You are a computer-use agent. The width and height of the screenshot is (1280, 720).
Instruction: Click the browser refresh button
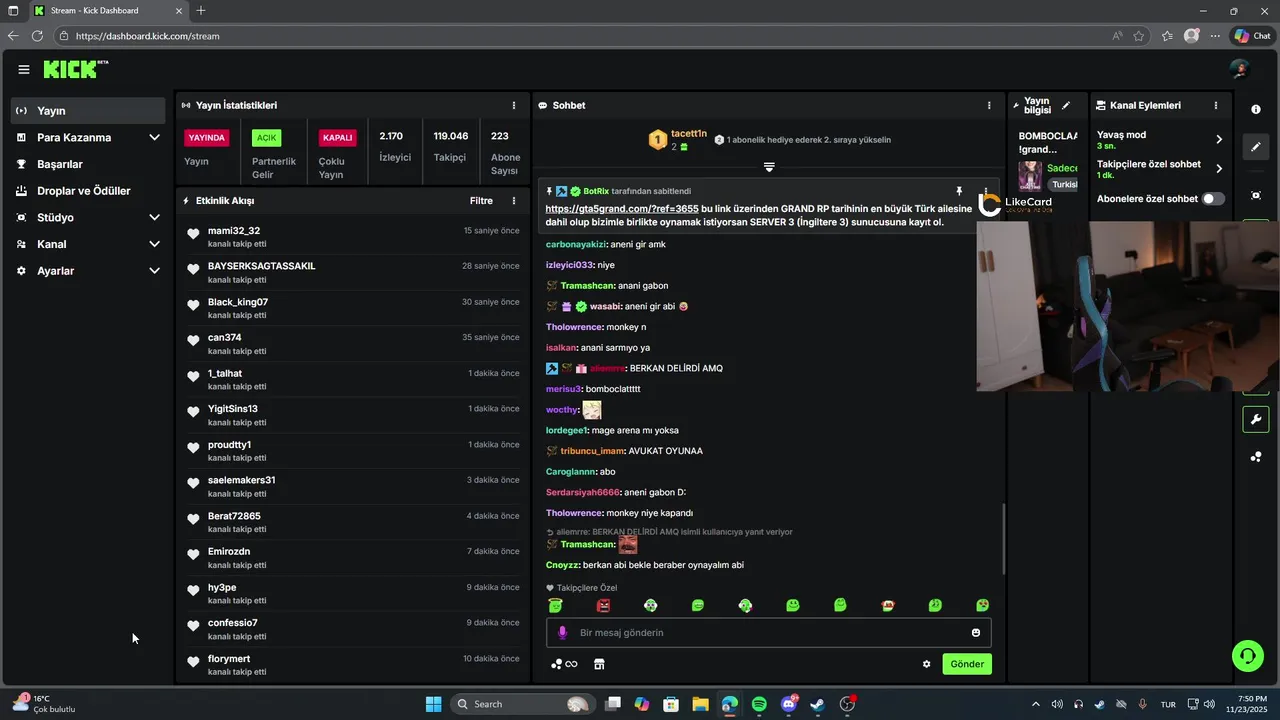(x=37, y=36)
